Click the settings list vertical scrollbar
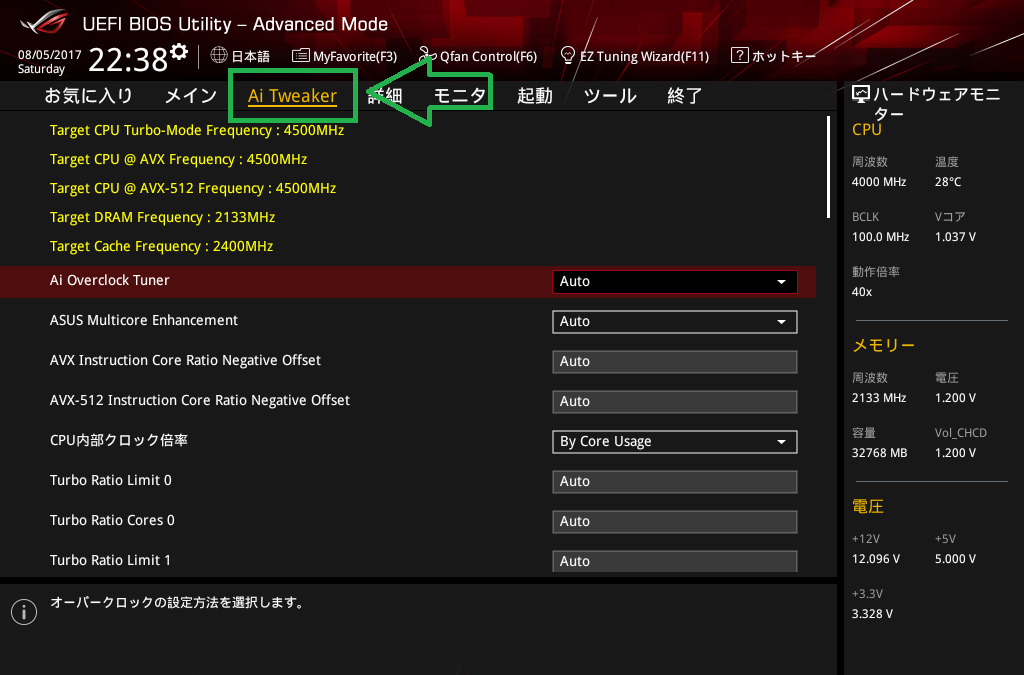 (828, 167)
